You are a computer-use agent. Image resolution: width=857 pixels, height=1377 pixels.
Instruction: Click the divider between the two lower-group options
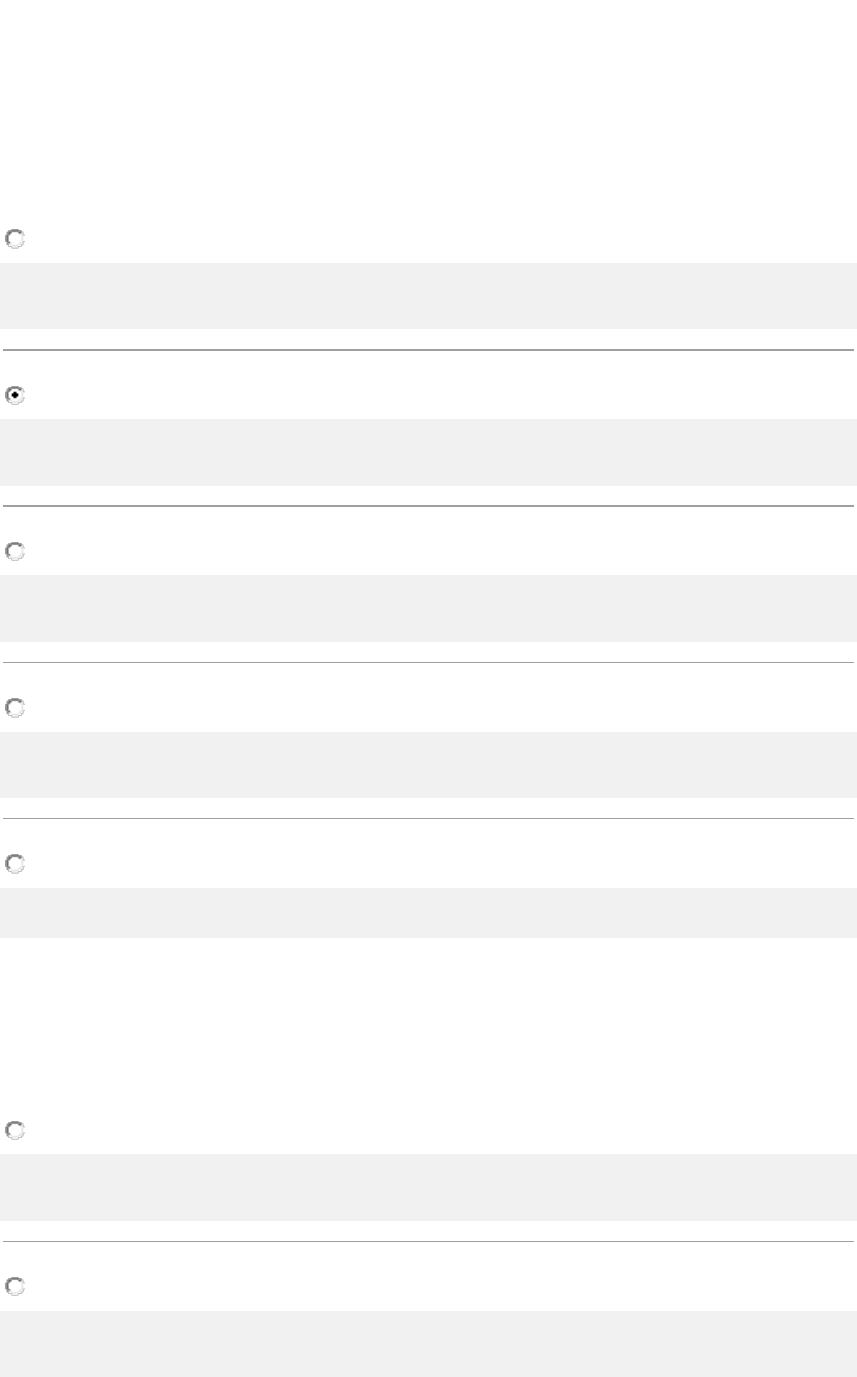pos(428,1242)
